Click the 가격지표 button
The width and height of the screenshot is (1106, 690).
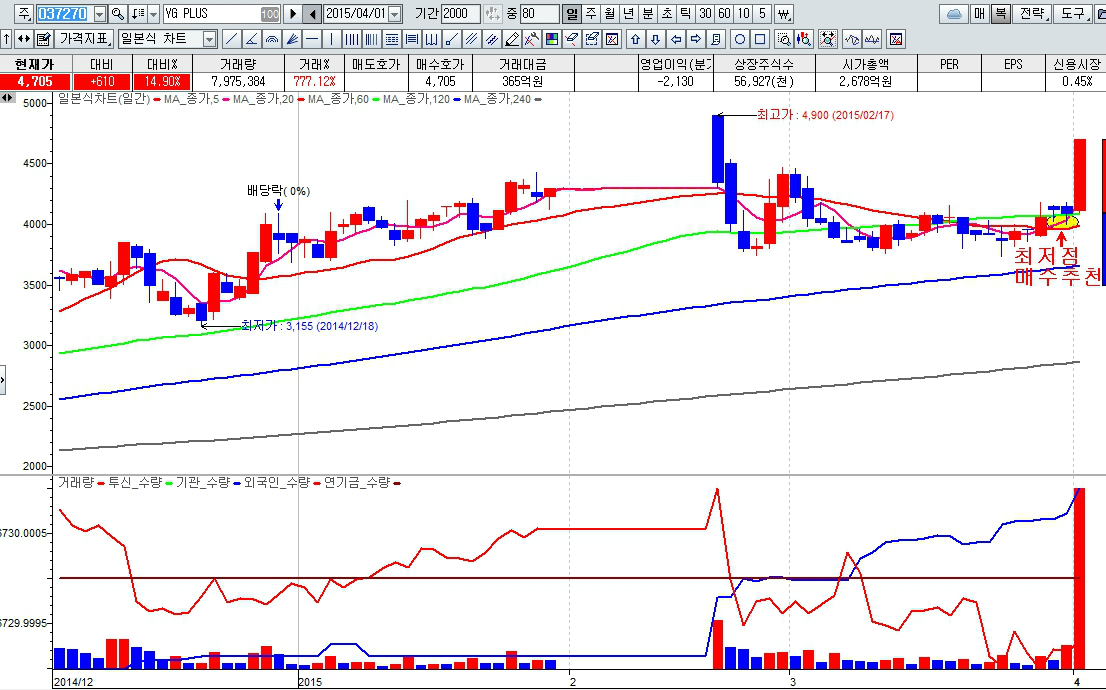84,39
